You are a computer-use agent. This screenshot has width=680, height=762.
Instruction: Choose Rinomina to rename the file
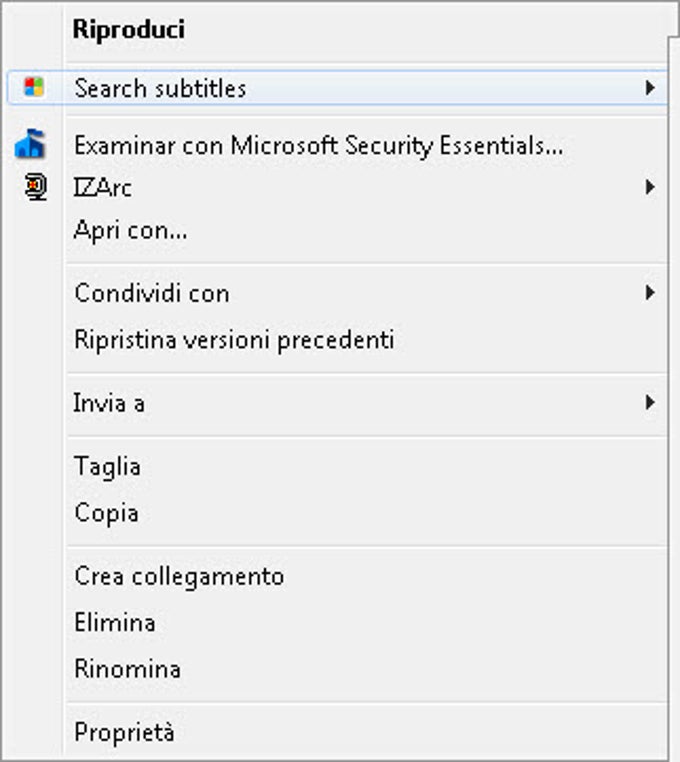tap(127, 669)
